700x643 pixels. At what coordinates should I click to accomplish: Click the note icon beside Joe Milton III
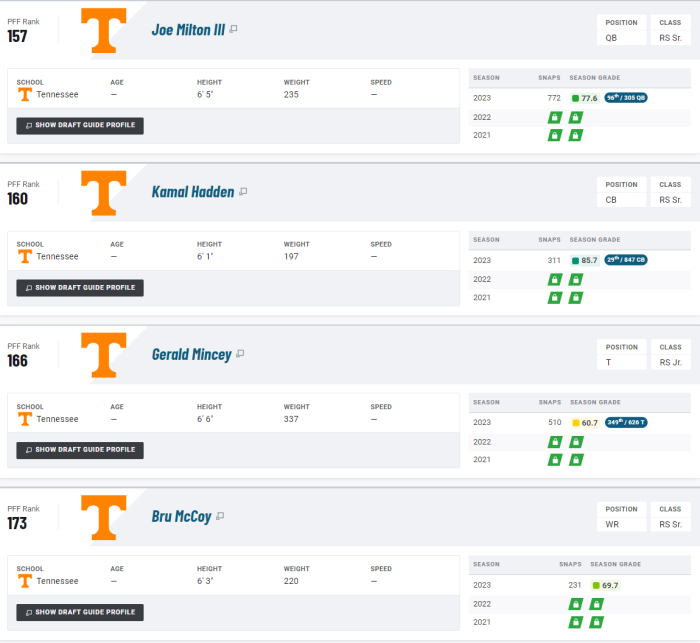pos(233,30)
